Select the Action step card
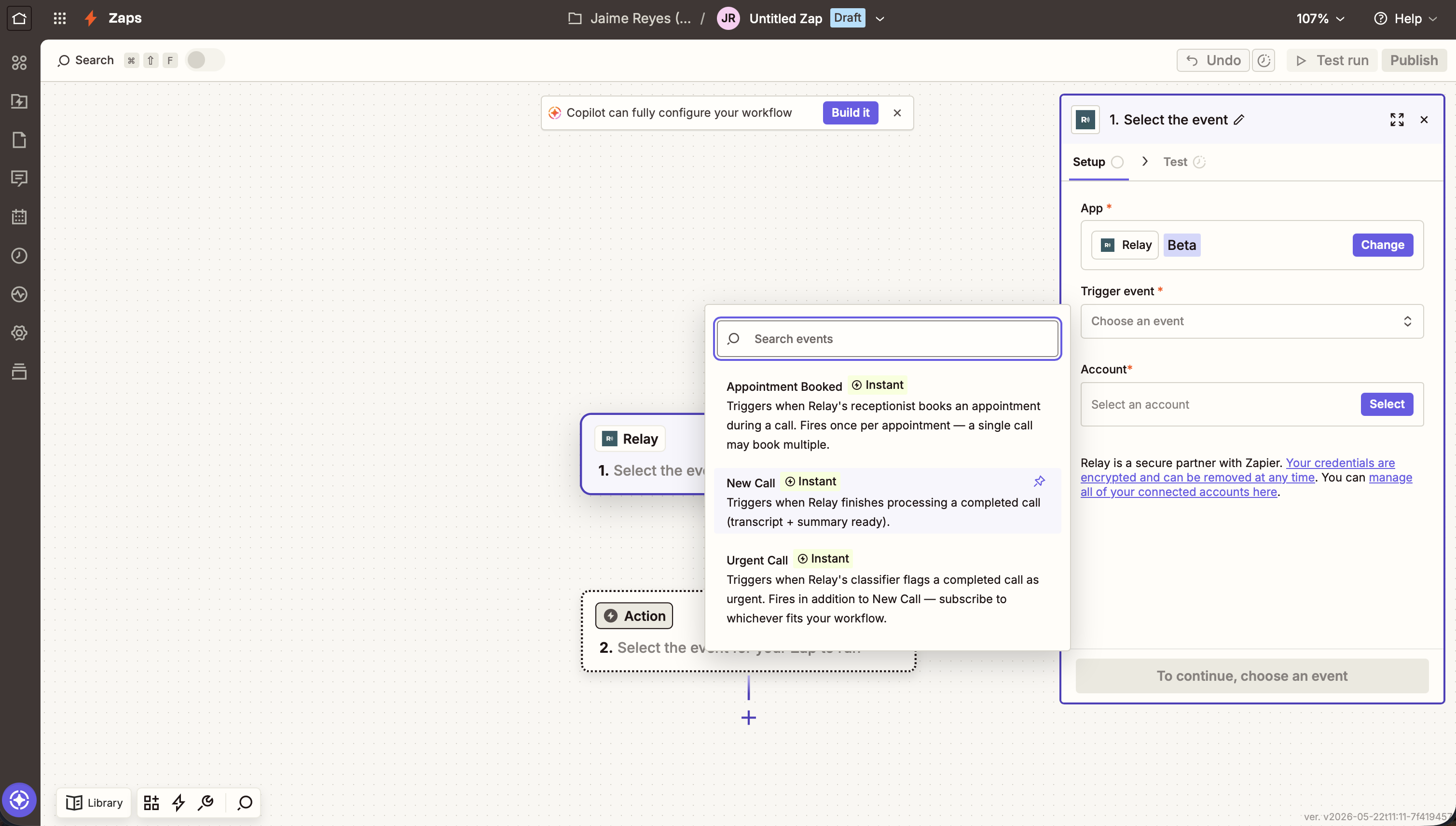This screenshot has height=826, width=1456. (644, 631)
